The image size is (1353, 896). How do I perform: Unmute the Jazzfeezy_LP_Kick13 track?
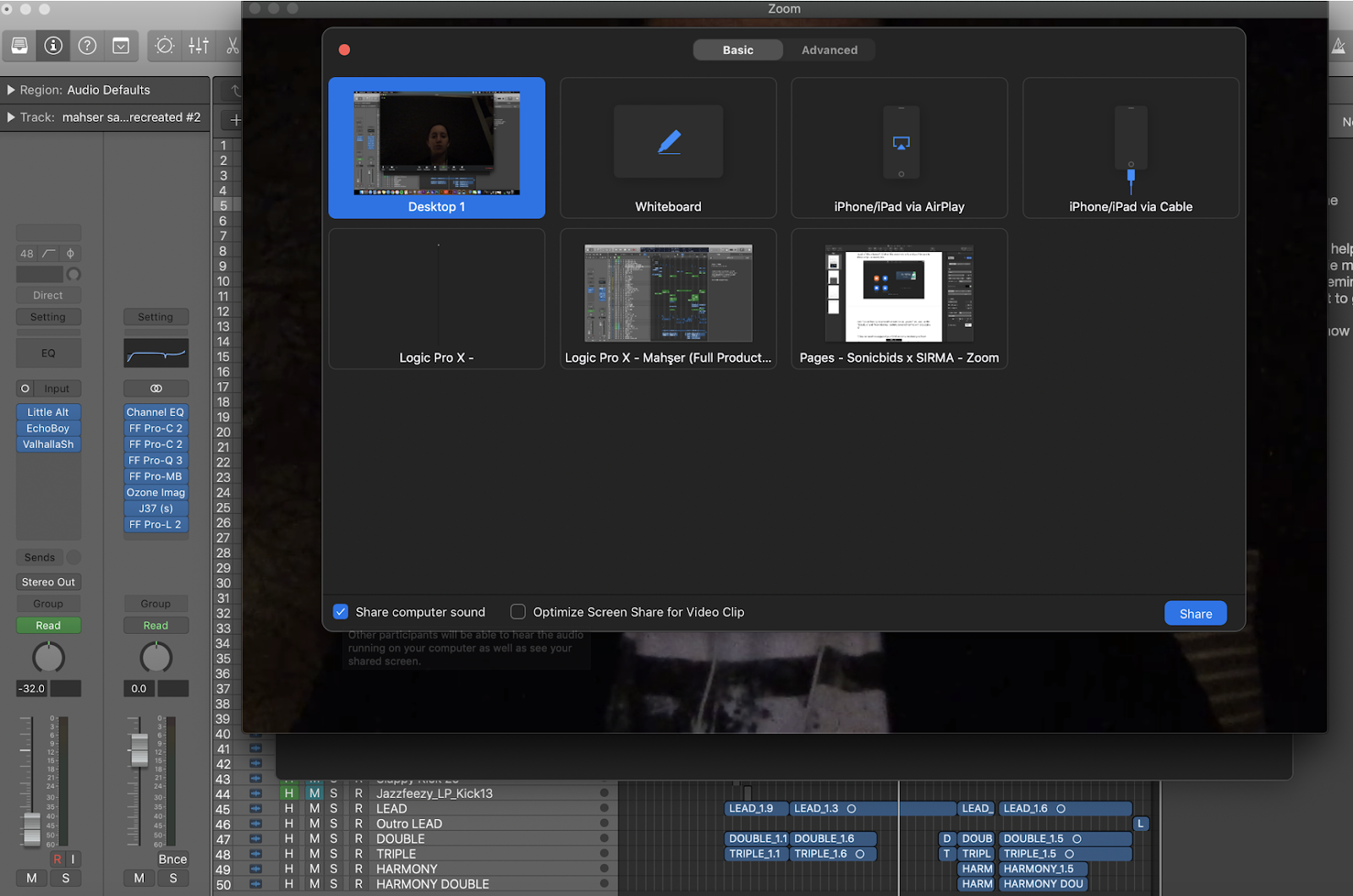click(315, 794)
